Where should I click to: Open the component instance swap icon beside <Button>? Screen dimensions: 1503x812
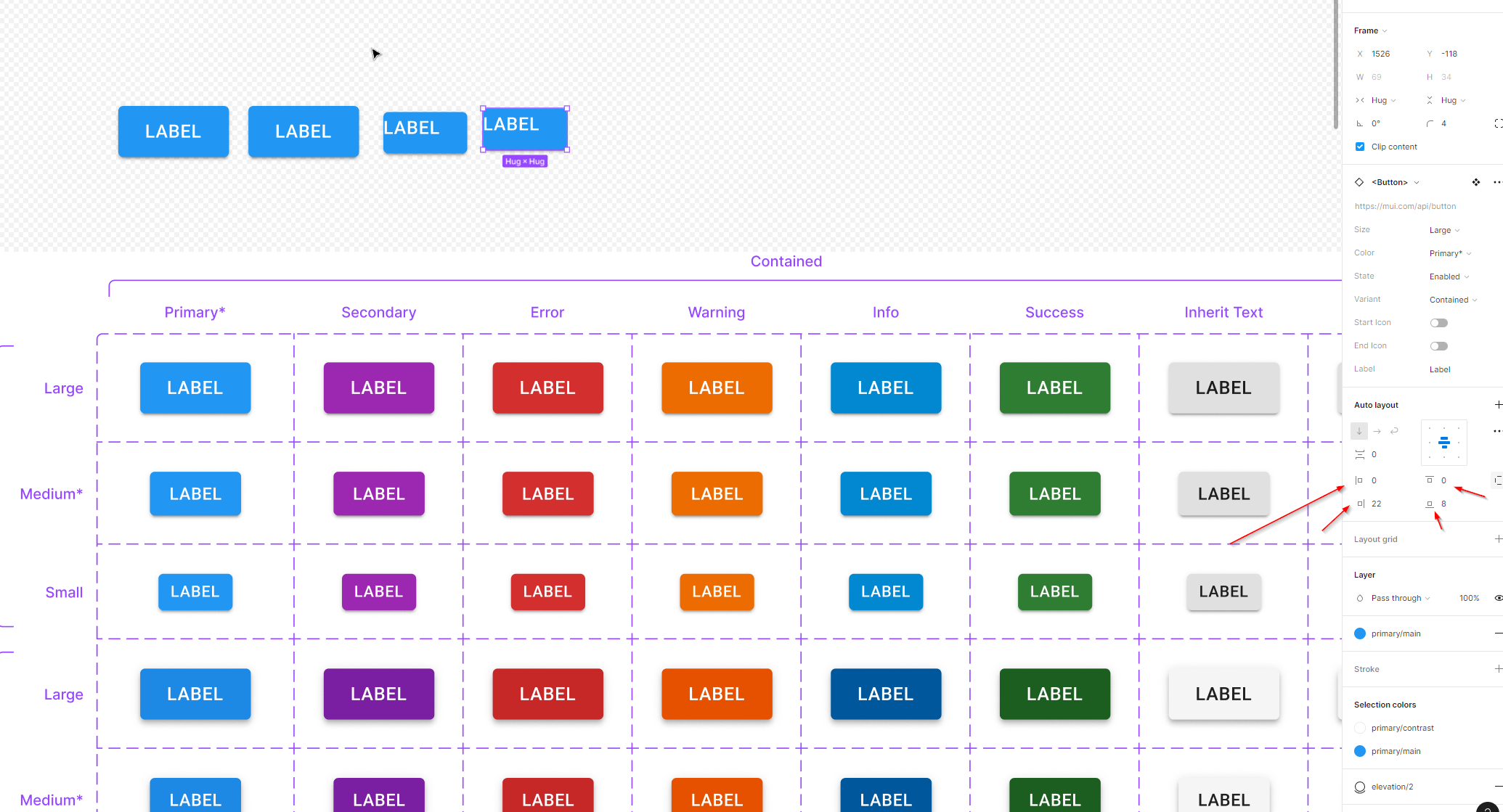pyautogui.click(x=1475, y=182)
